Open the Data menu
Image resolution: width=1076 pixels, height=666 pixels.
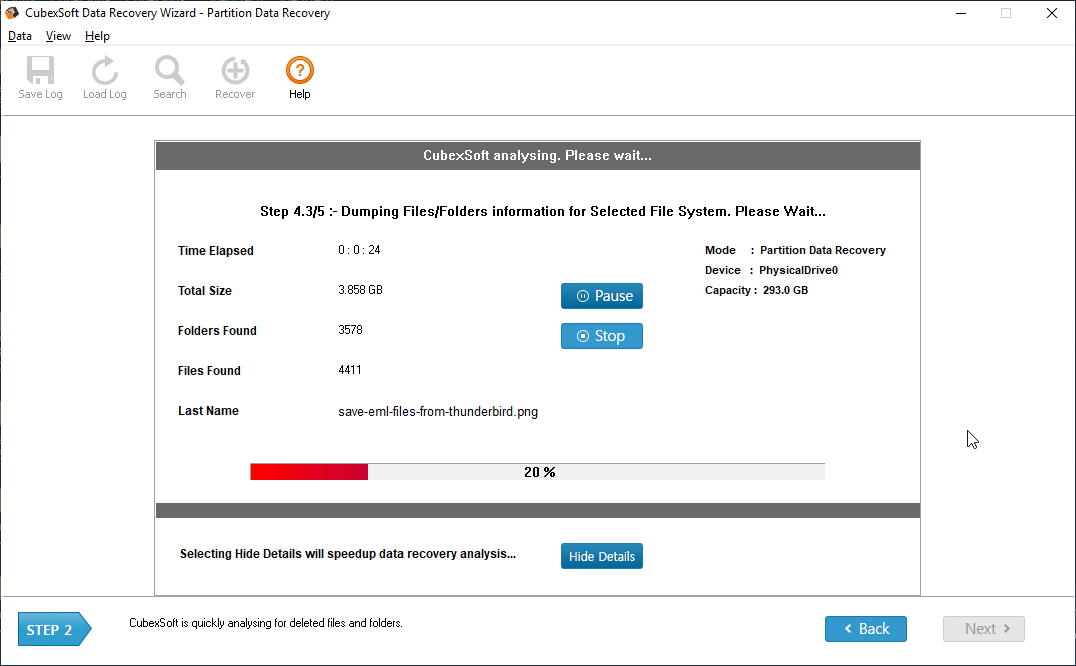(x=20, y=36)
